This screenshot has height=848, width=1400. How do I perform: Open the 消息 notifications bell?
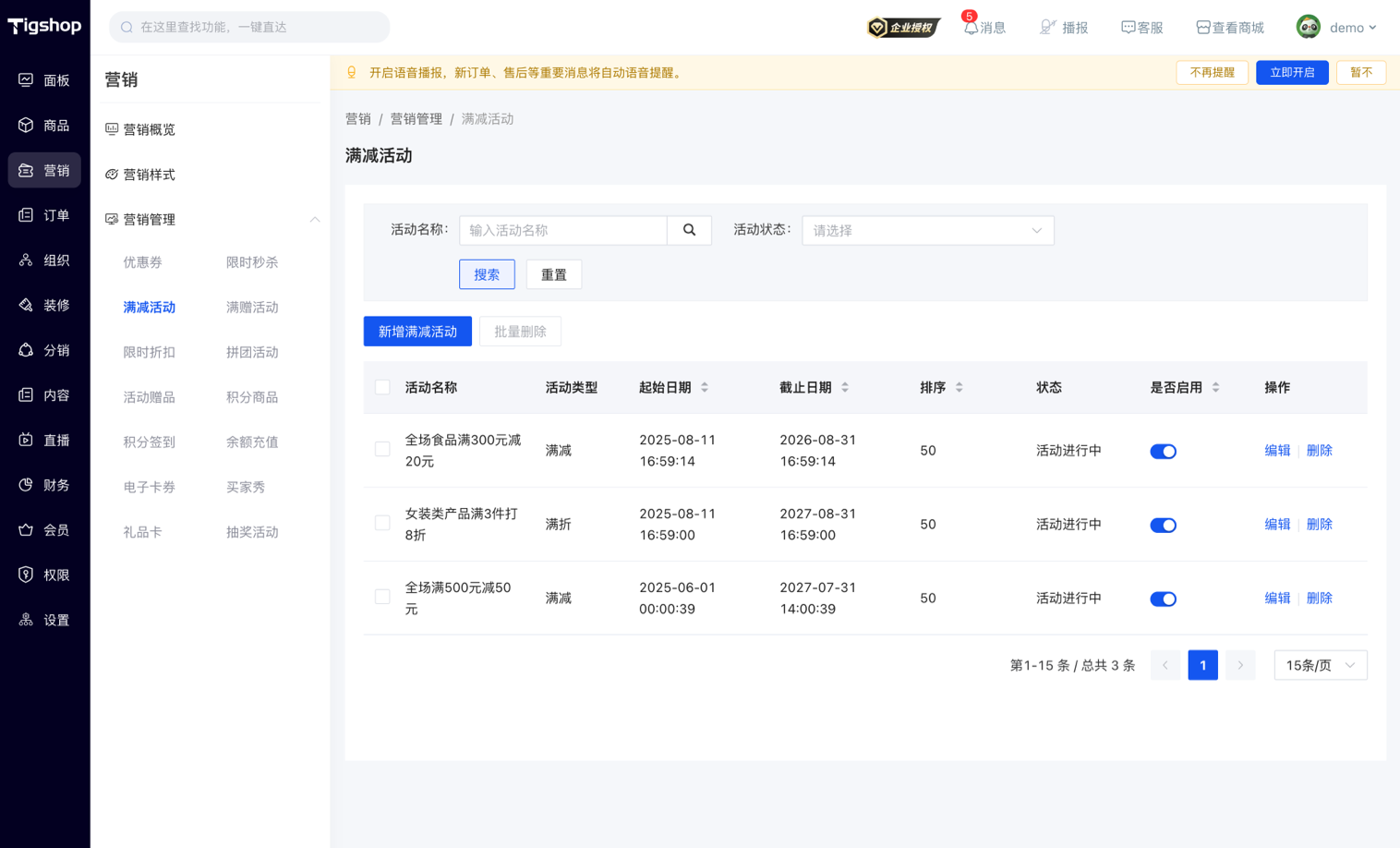point(971,28)
